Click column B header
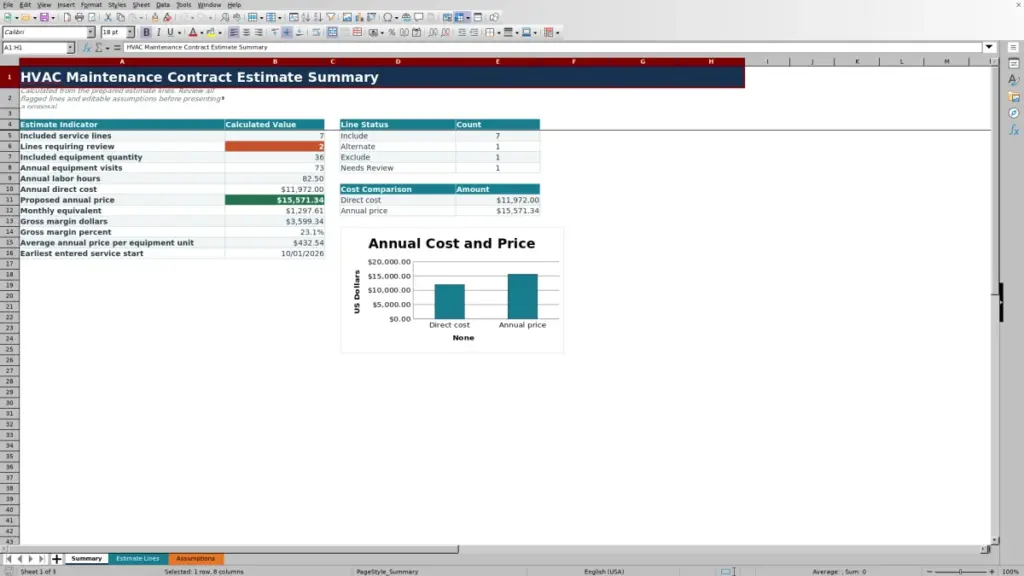This screenshot has width=1024, height=576. [x=274, y=61]
